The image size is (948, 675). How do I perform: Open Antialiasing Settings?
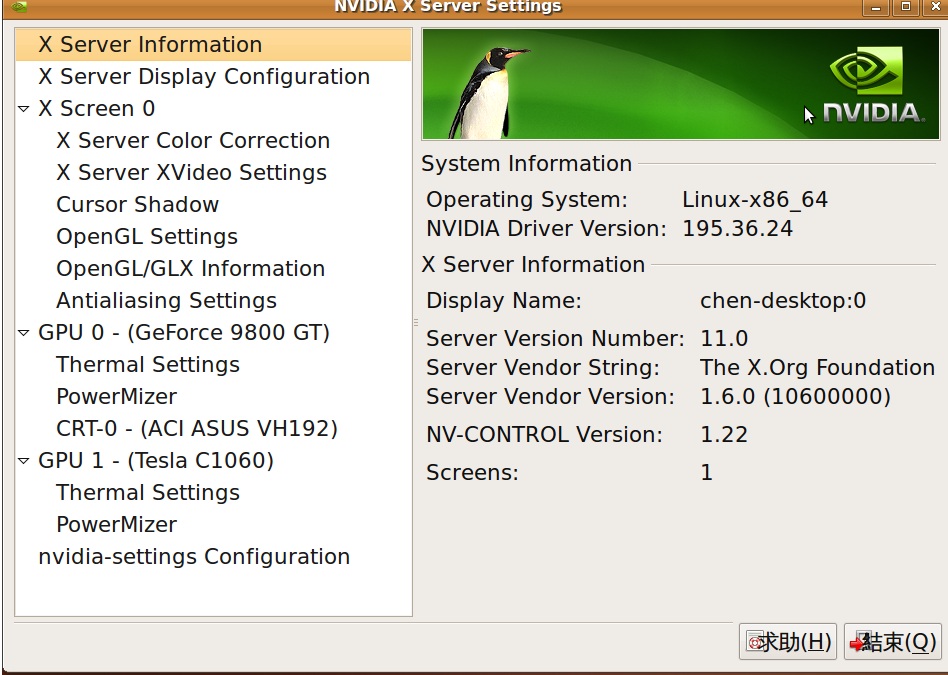pos(166,301)
